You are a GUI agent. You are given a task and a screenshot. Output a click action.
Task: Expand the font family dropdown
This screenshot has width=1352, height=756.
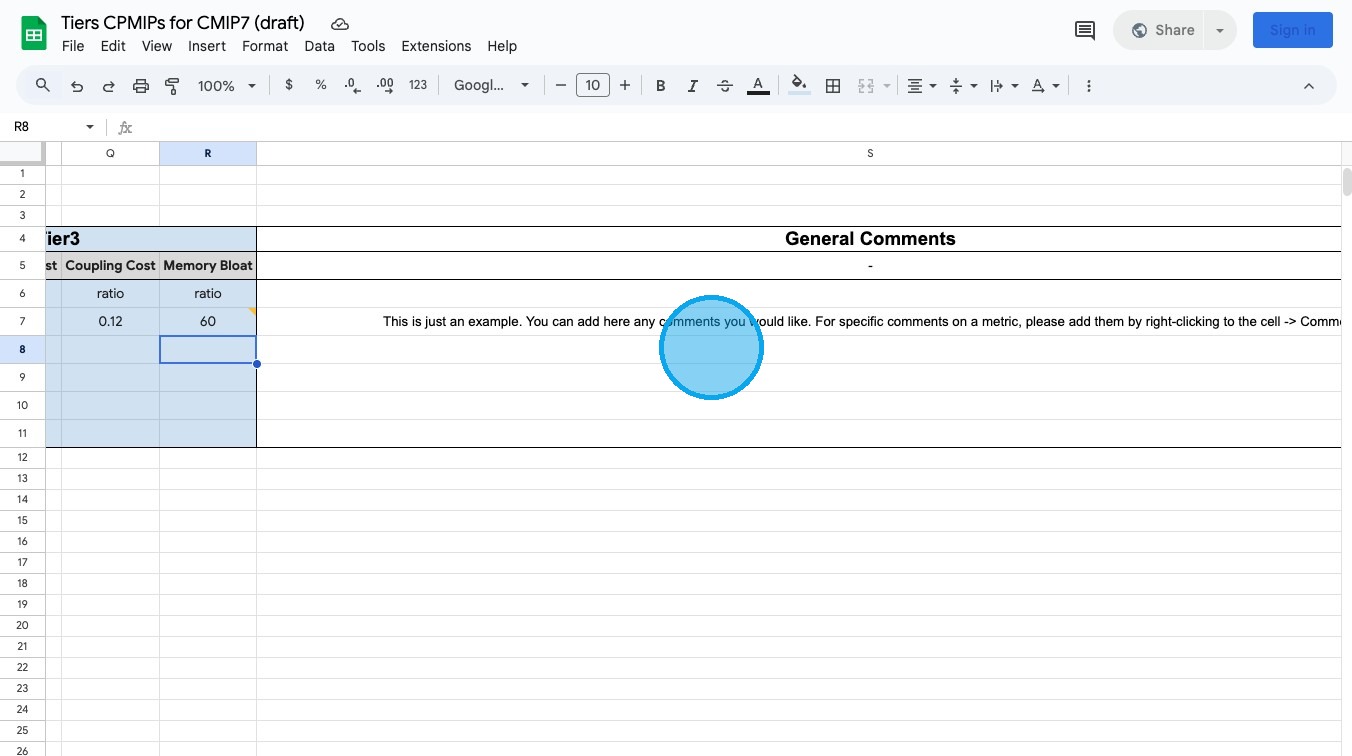491,86
